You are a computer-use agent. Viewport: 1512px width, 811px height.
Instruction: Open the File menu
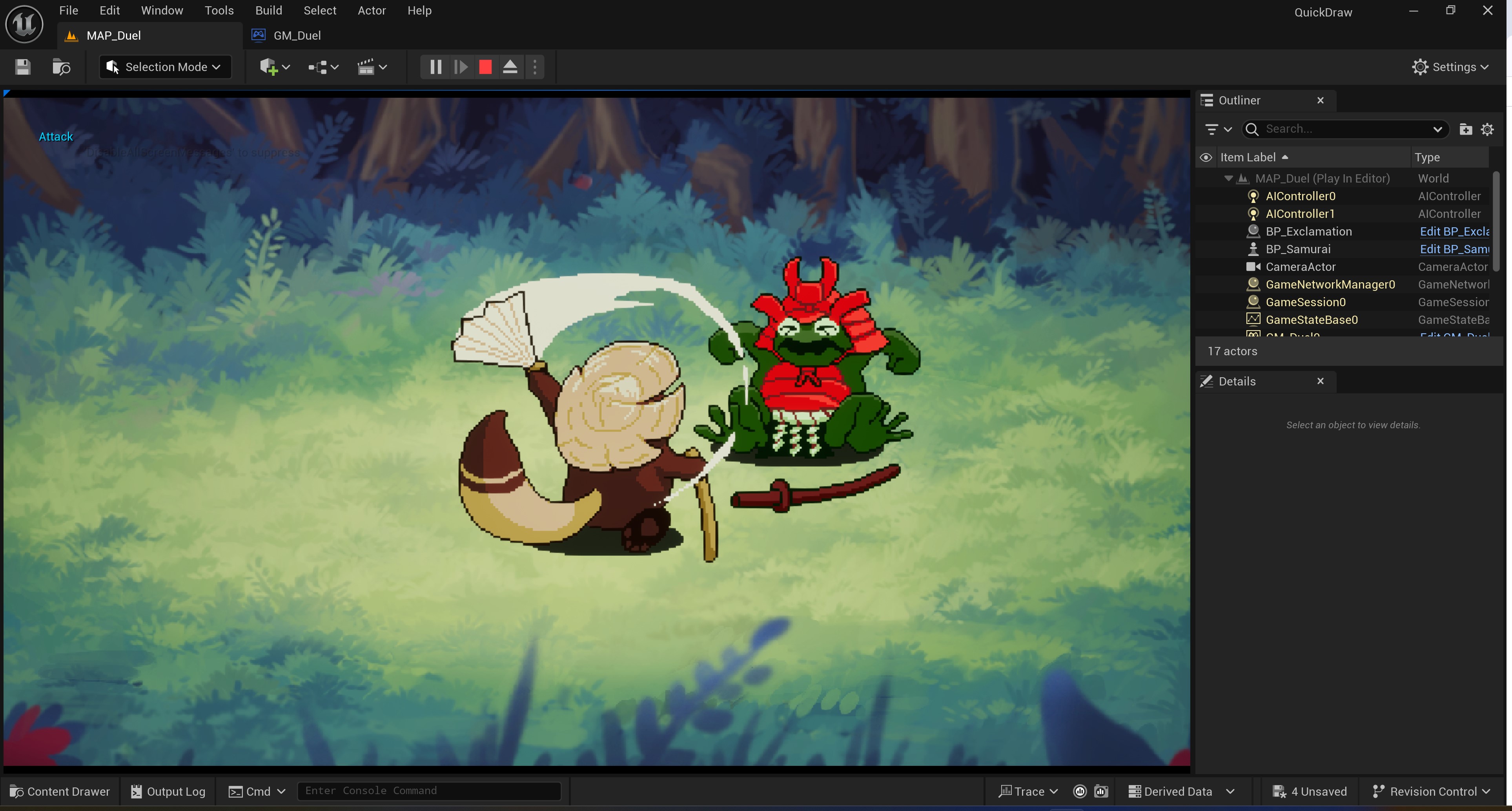69,11
